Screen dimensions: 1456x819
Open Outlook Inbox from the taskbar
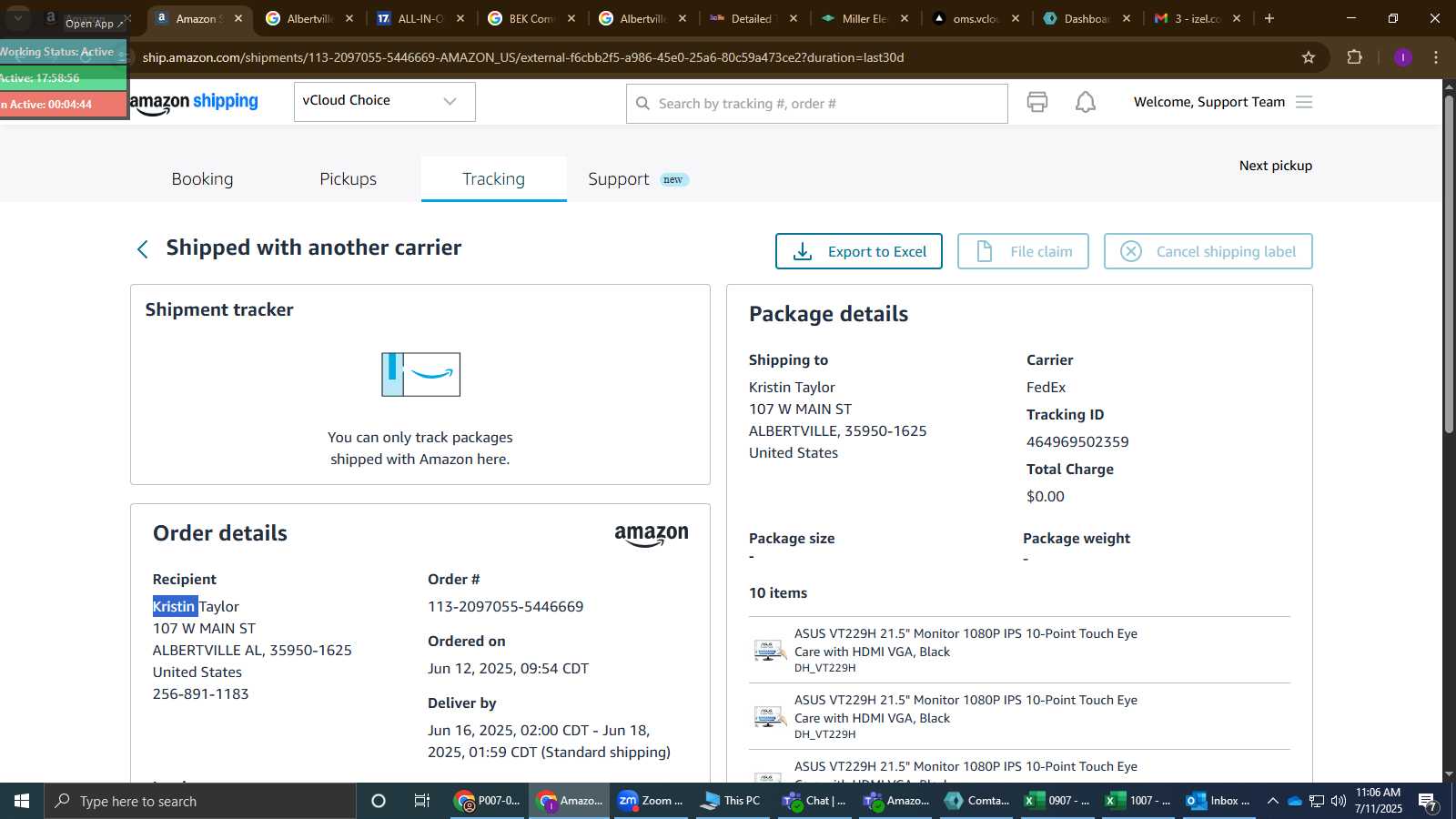[x=1218, y=801]
